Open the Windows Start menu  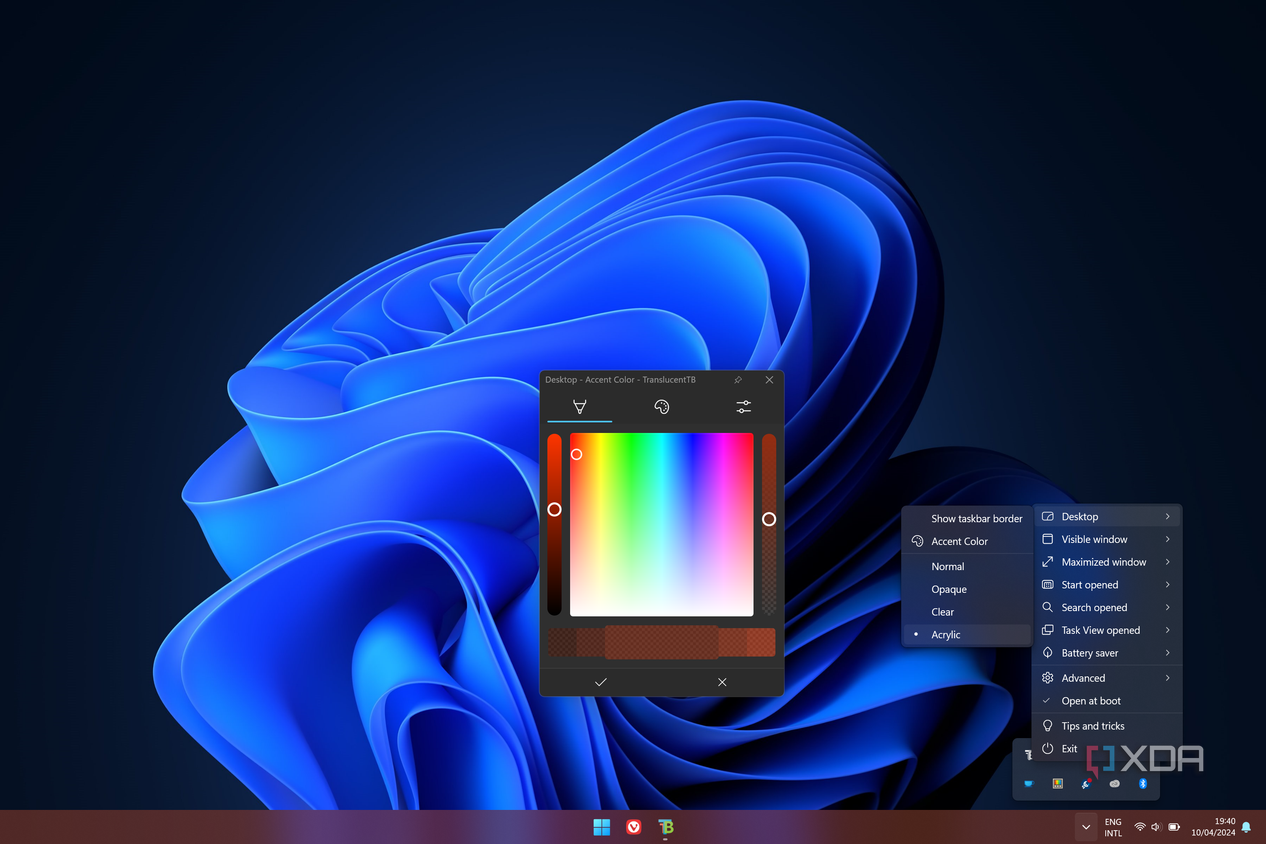click(x=601, y=827)
